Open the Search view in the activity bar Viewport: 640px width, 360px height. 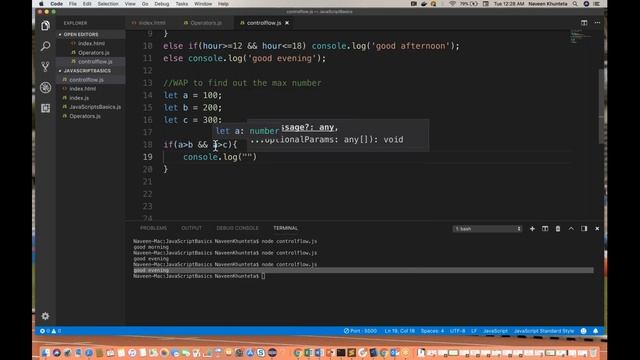[x=45, y=46]
